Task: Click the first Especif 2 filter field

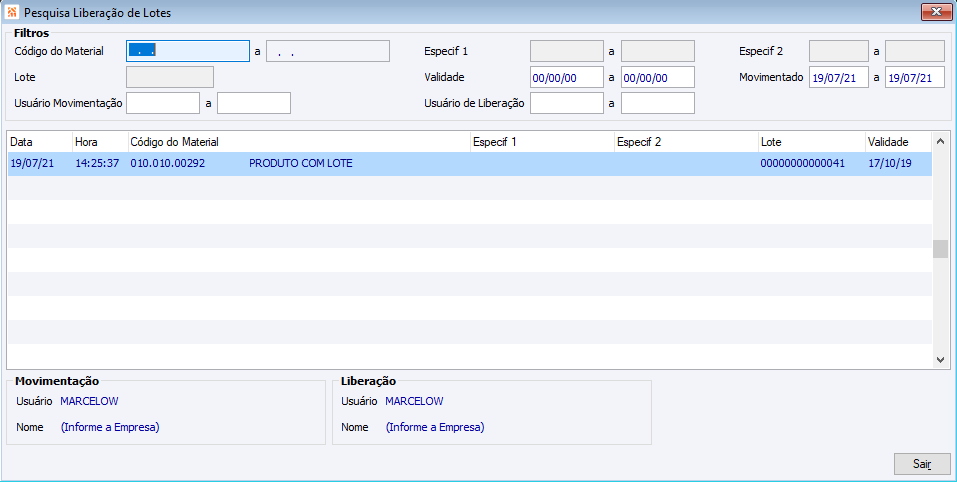Action: click(x=839, y=51)
